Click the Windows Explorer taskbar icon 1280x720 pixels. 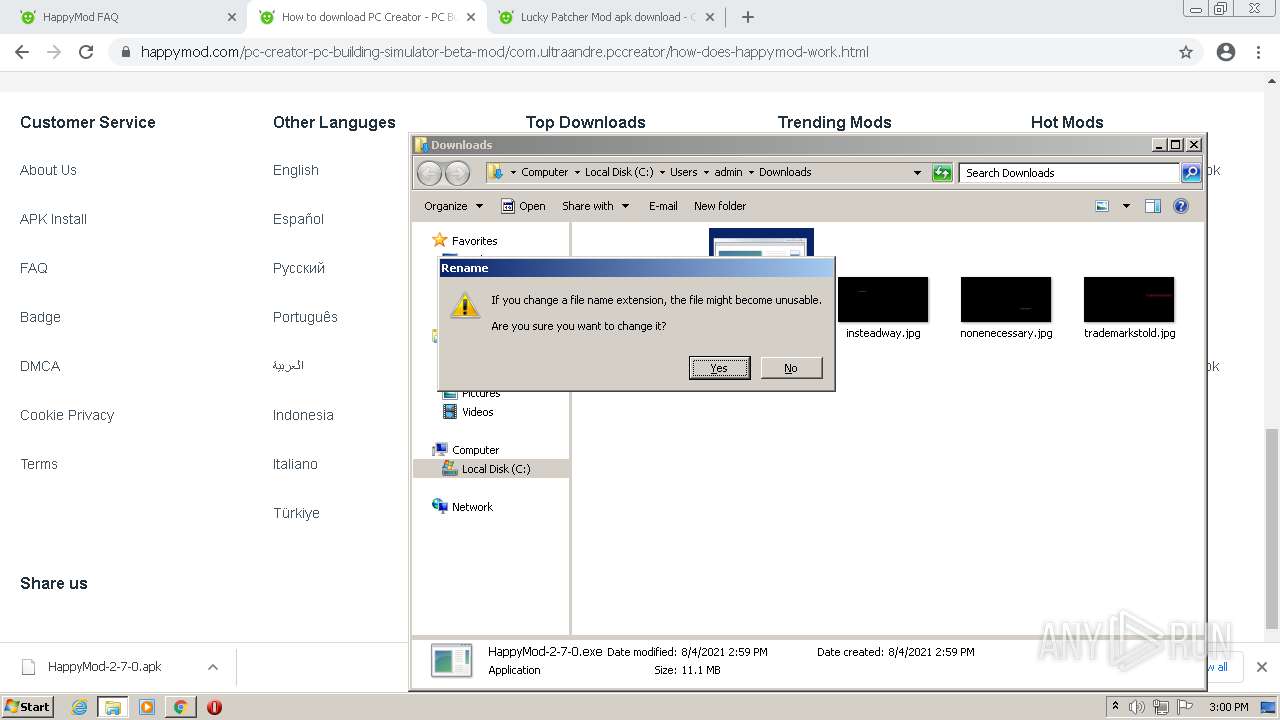(113, 707)
